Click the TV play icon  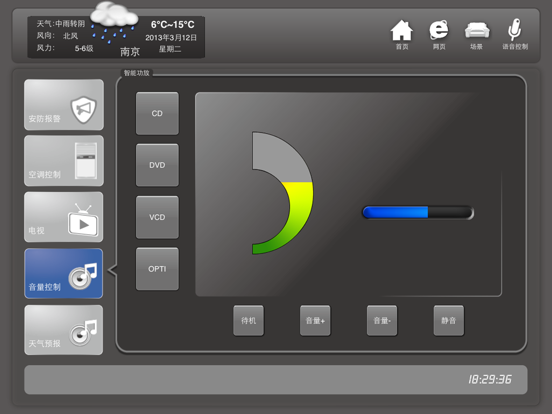[83, 220]
